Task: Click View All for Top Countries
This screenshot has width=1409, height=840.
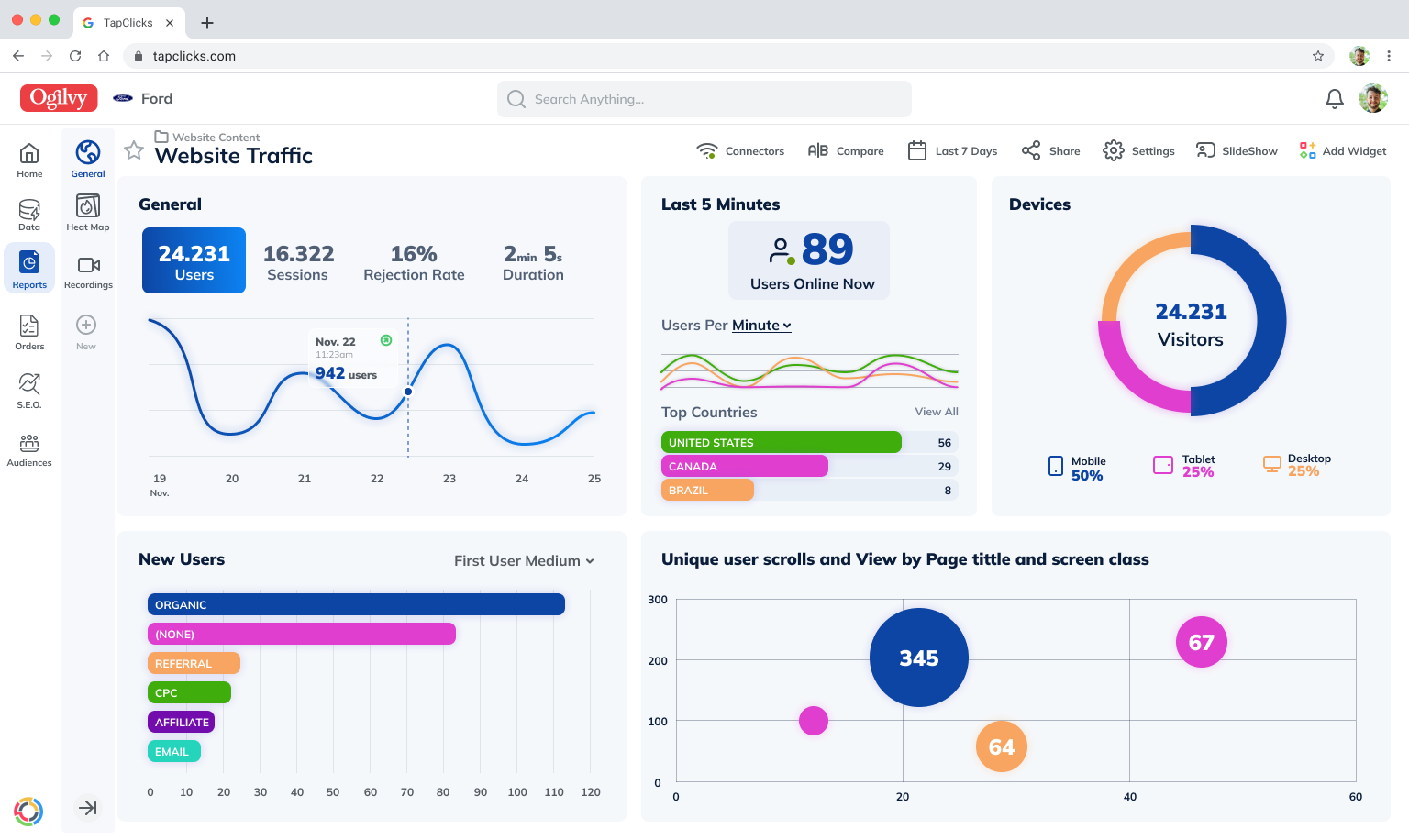Action: [x=936, y=412]
